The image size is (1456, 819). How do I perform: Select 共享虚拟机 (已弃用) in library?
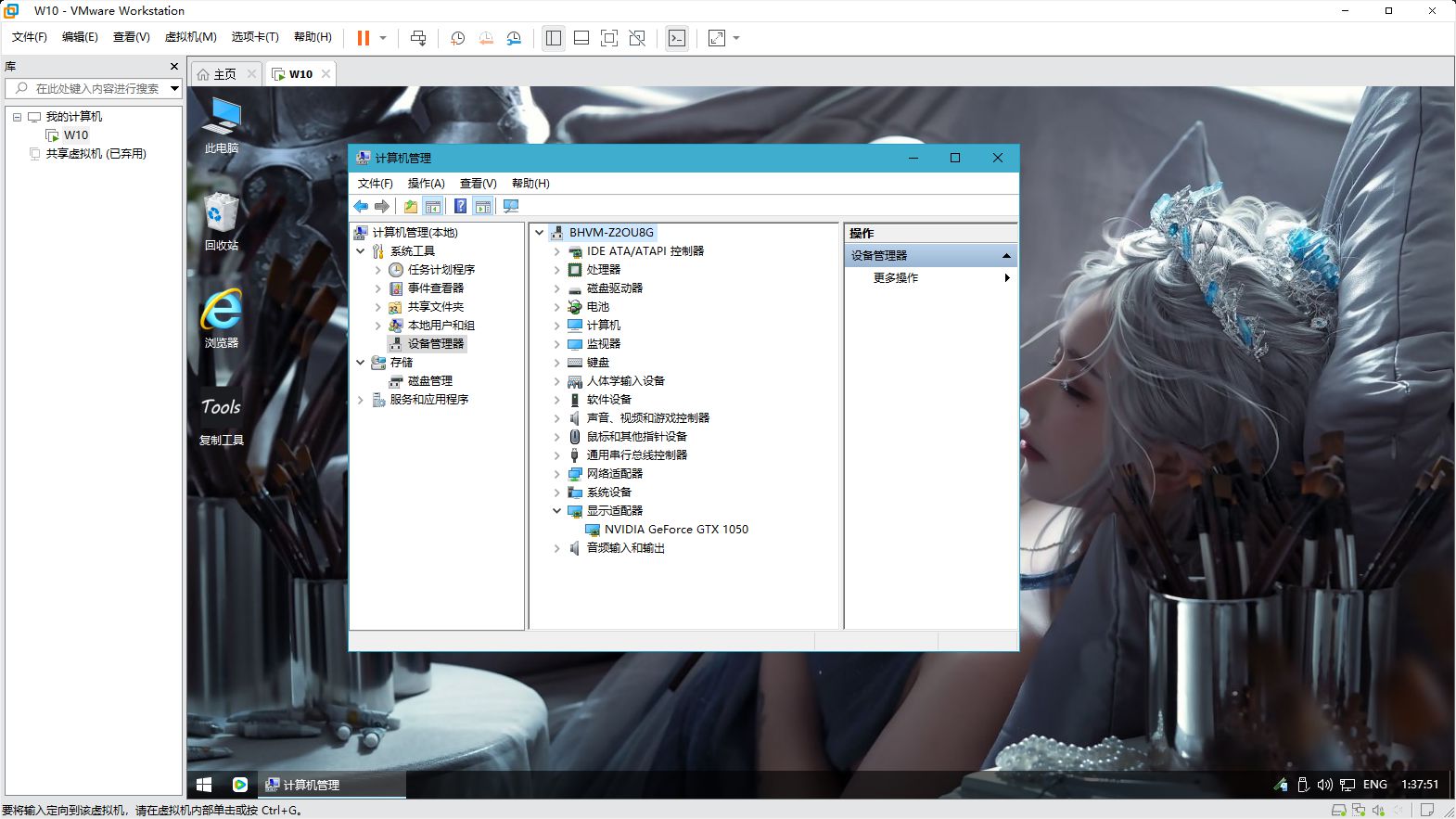click(x=96, y=154)
